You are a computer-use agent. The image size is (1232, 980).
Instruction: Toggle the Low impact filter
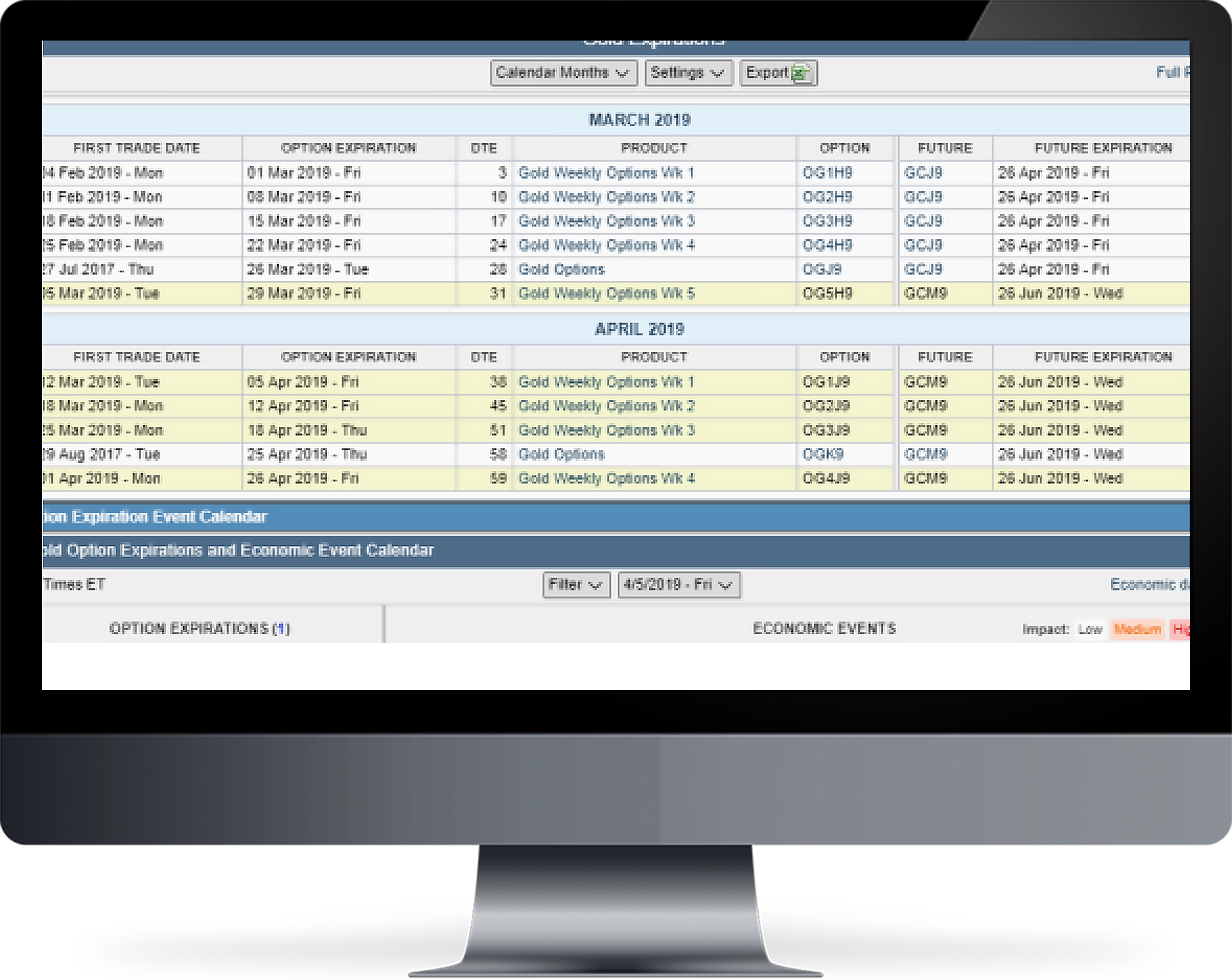[1090, 629]
